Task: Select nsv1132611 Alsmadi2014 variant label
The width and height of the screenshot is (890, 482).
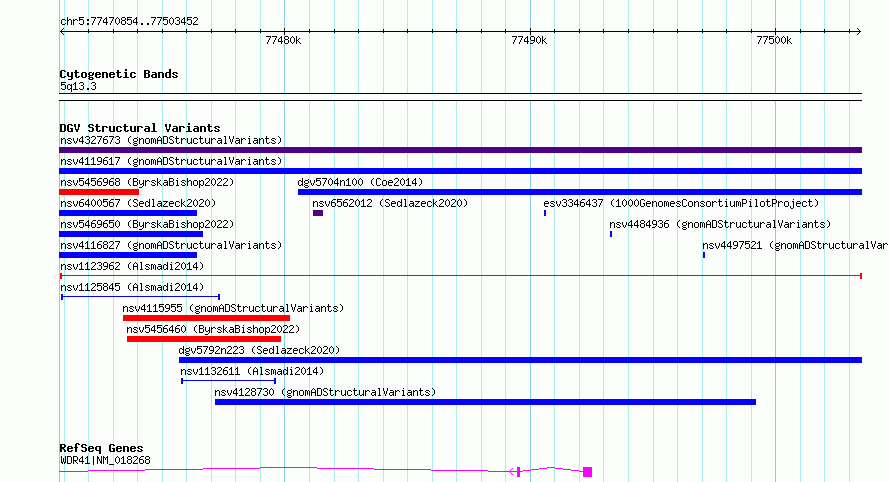Action: tap(252, 371)
